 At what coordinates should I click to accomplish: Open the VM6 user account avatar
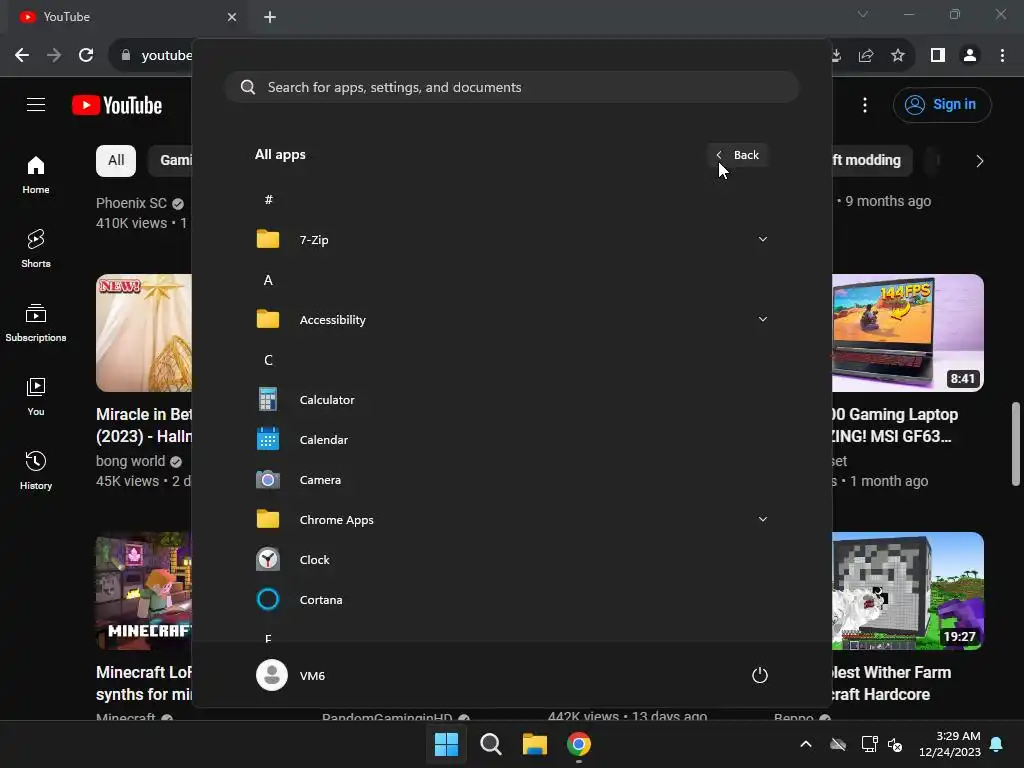[272, 675]
